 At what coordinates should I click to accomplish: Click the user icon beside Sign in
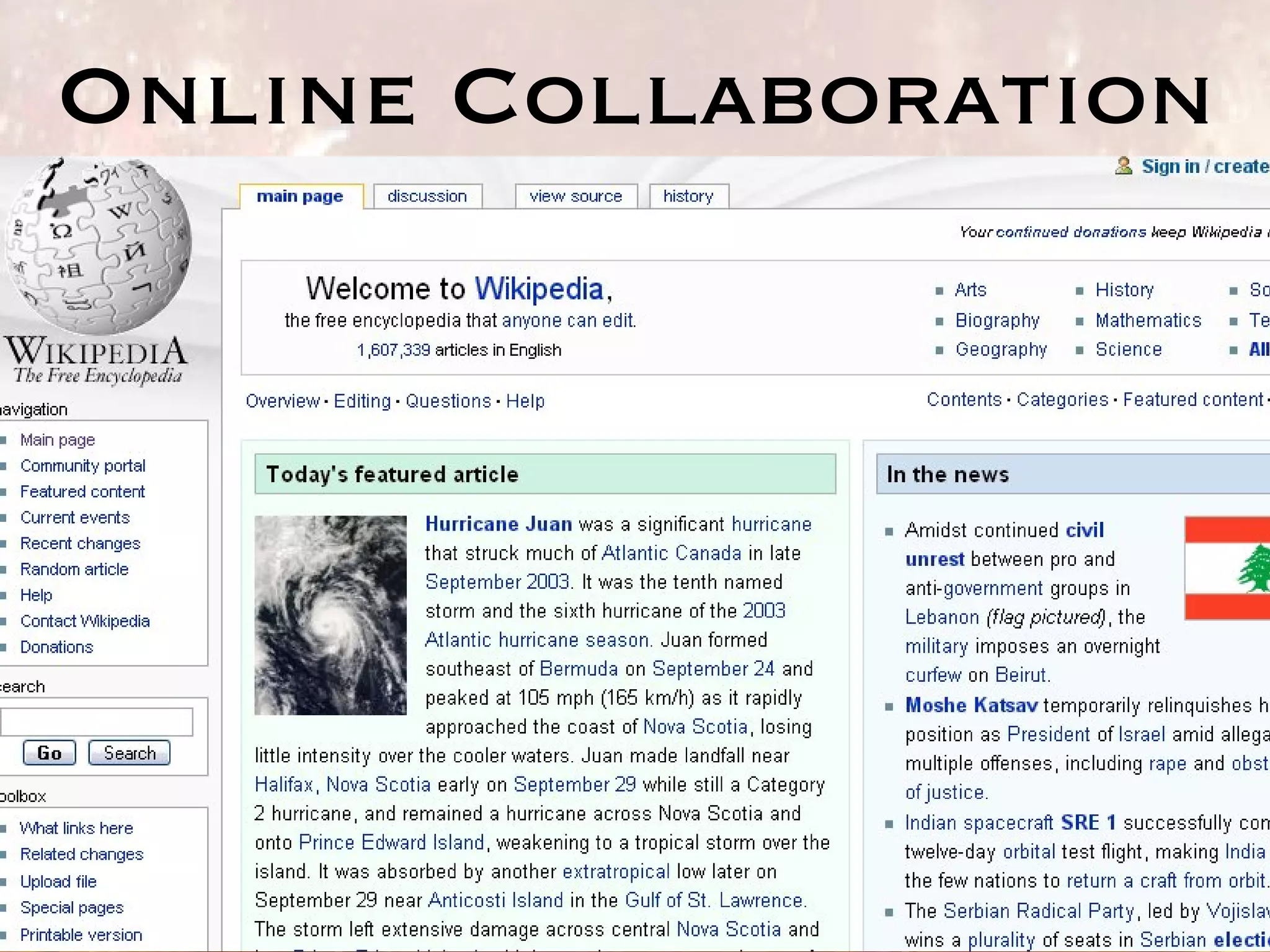tap(1124, 166)
